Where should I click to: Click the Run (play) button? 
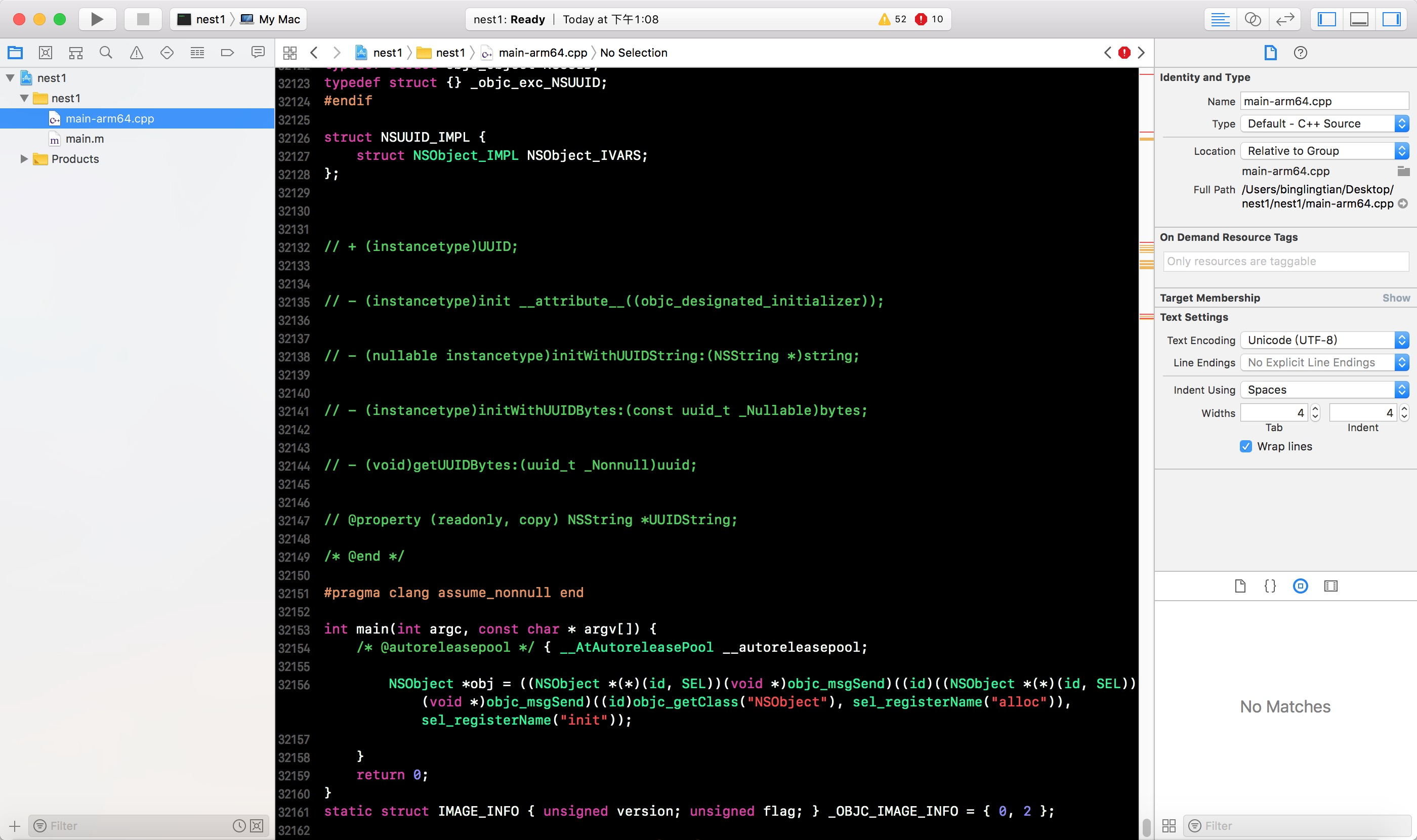point(97,19)
